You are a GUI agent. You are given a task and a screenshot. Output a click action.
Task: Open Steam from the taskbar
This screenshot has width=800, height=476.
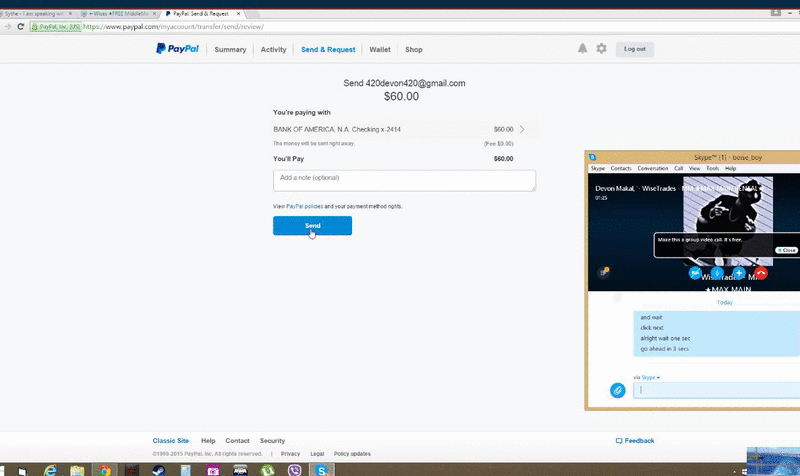pos(159,470)
